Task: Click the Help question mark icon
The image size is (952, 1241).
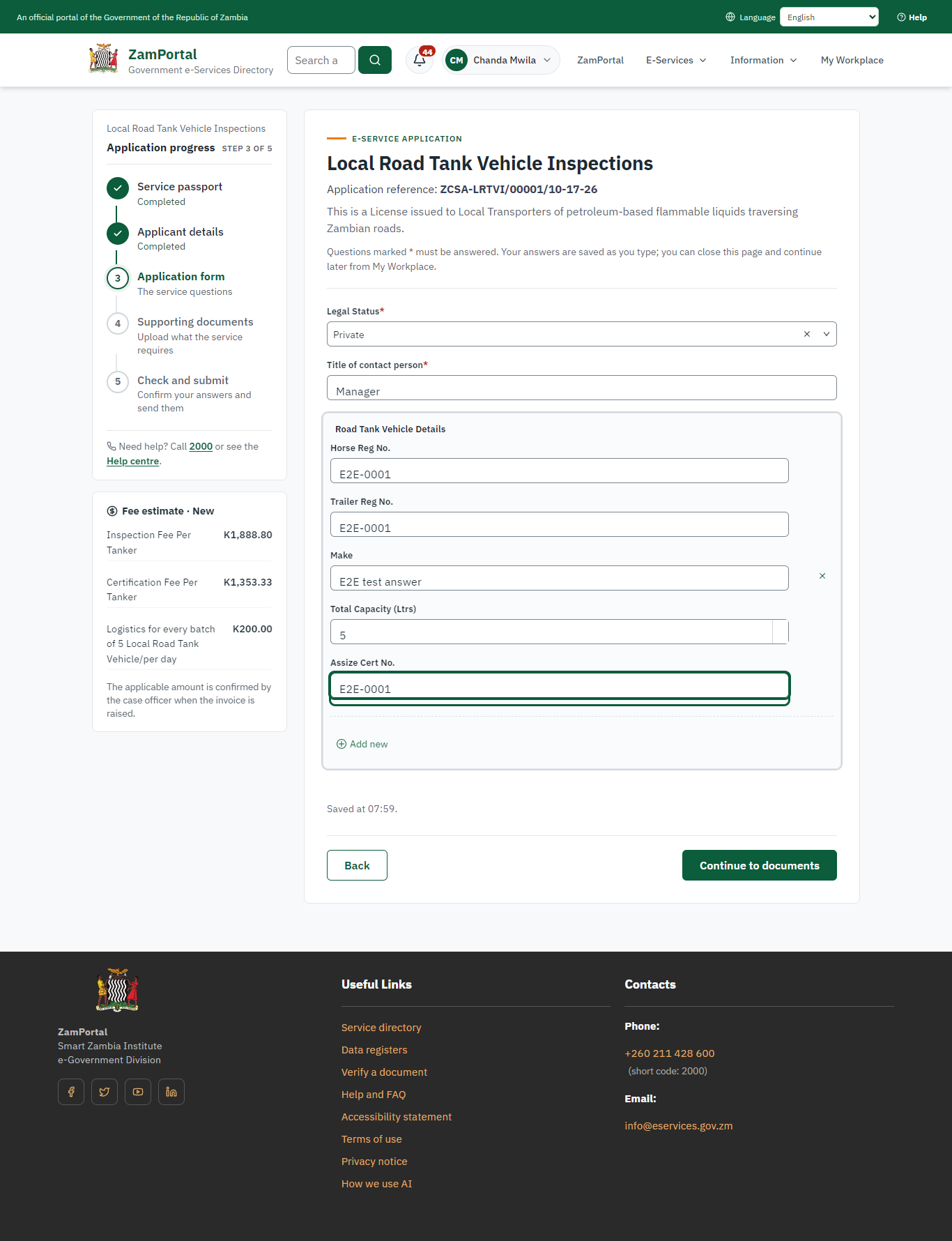Action: (x=901, y=17)
